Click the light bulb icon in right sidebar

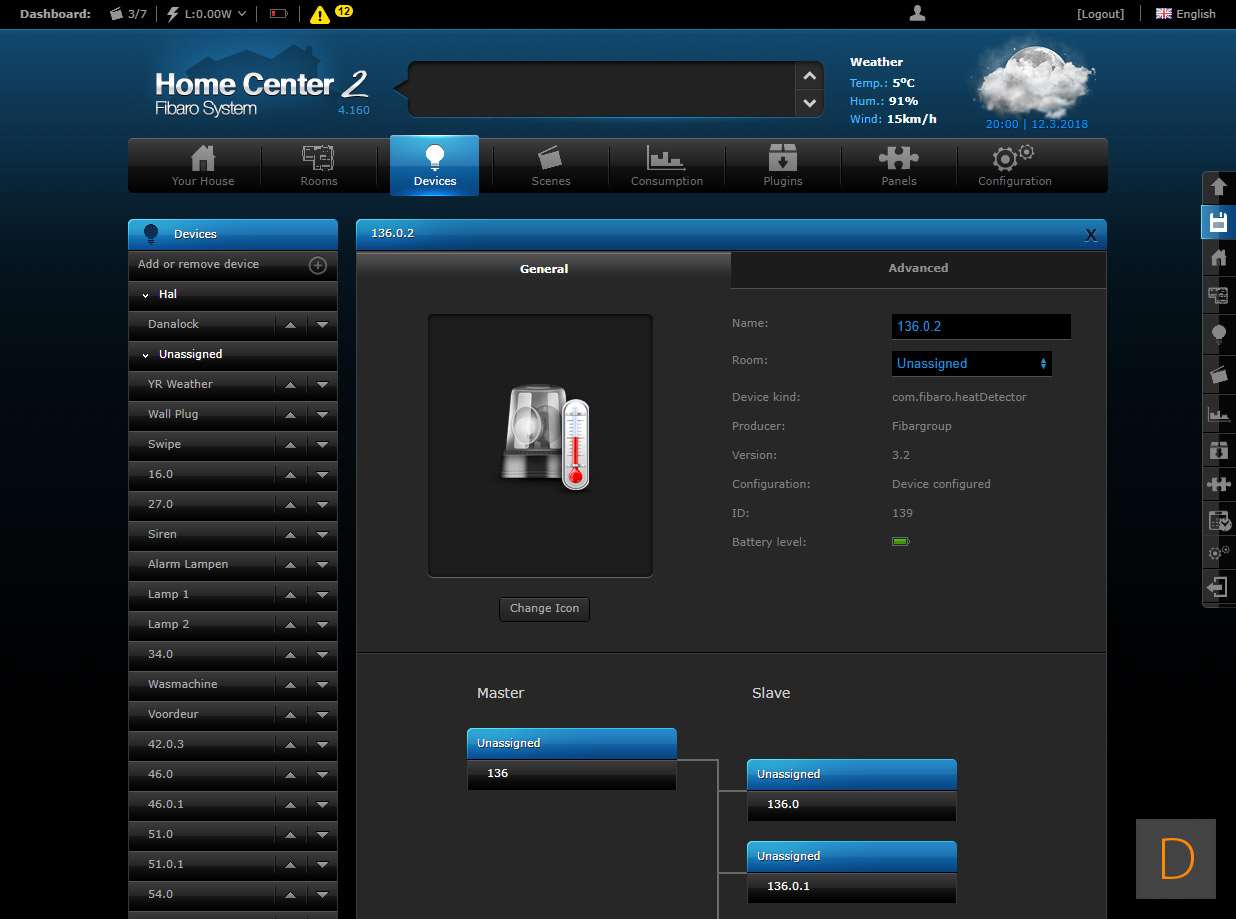click(x=1218, y=334)
